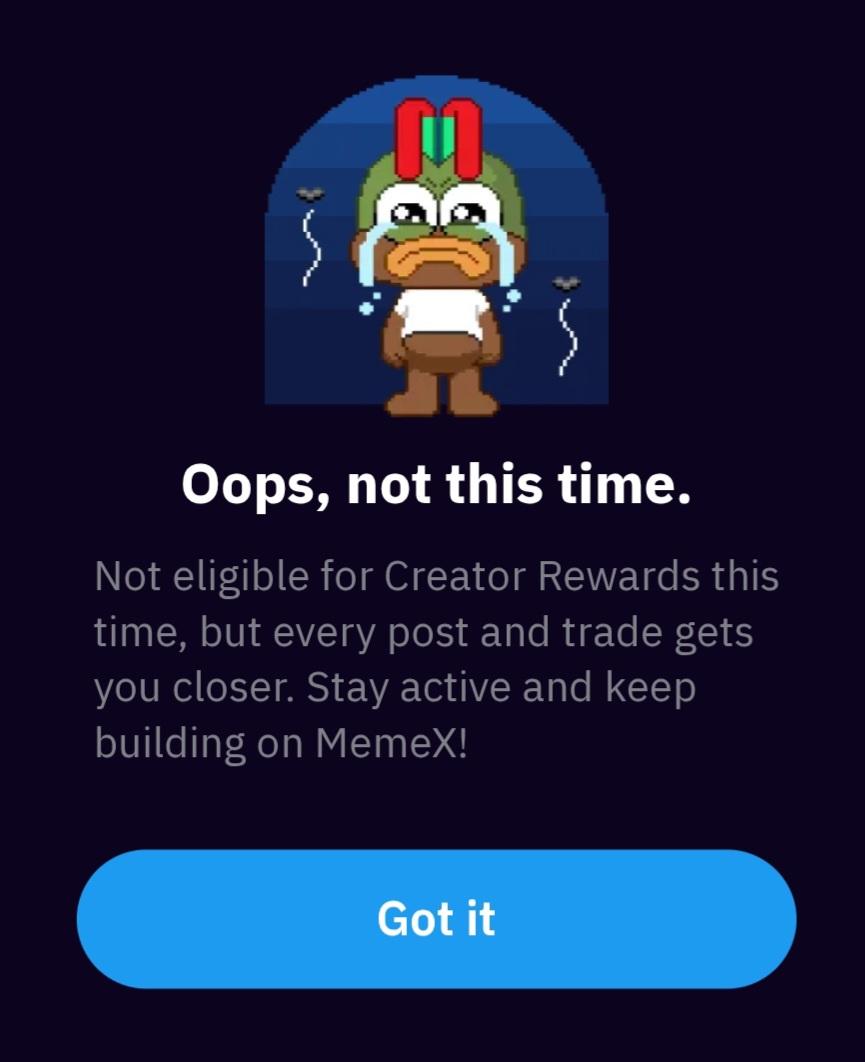Click the fly icon left of mascot
This screenshot has height=1062, width=865.
310,194
